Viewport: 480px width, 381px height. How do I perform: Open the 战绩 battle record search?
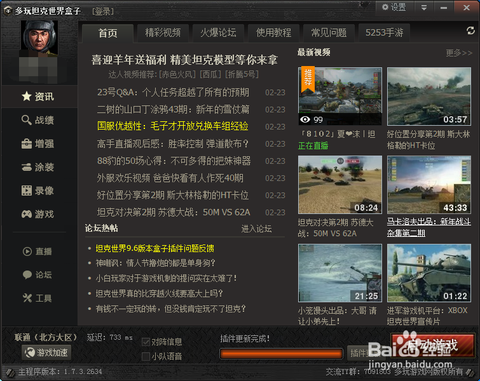pos(38,120)
